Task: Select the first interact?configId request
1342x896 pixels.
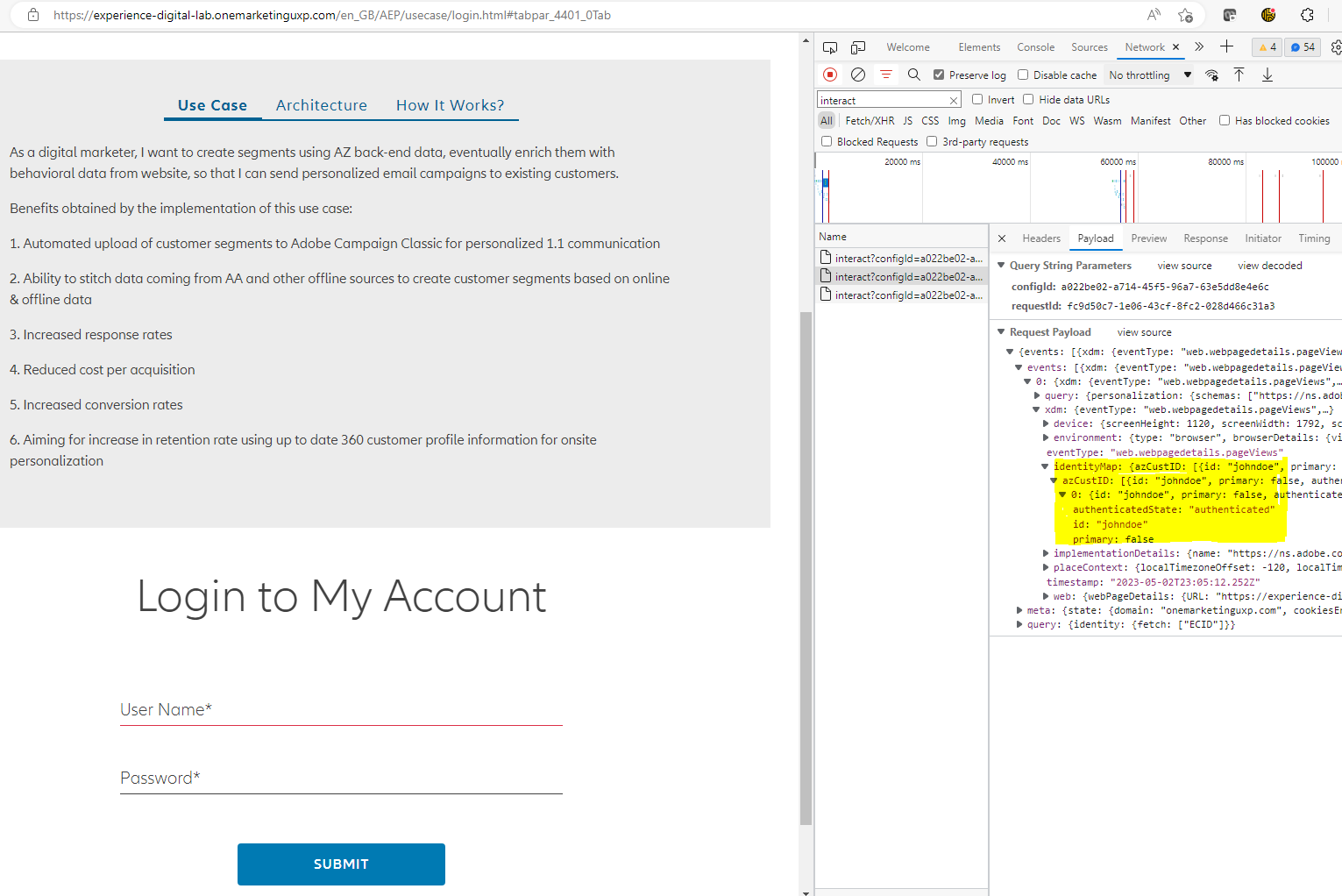Action: click(x=901, y=258)
